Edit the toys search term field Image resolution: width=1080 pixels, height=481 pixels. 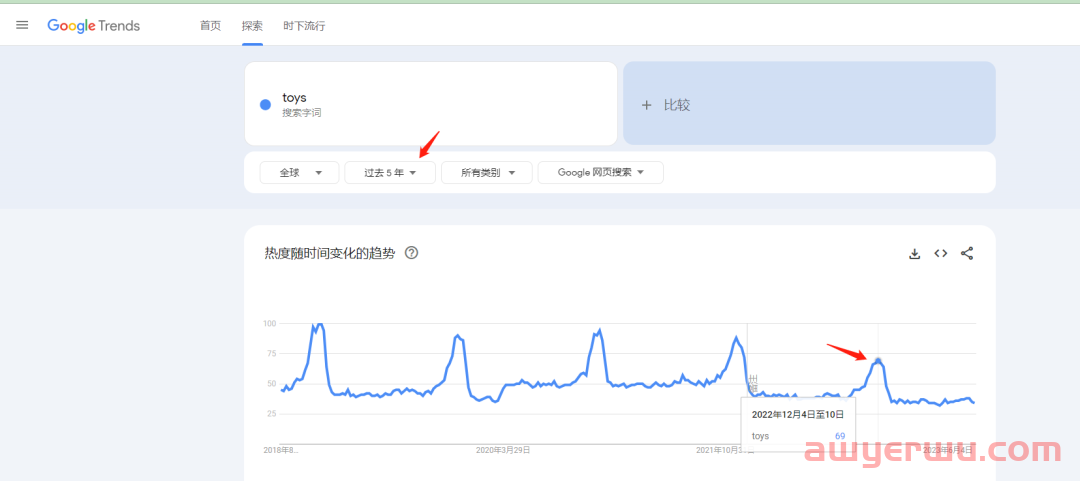[430, 104]
